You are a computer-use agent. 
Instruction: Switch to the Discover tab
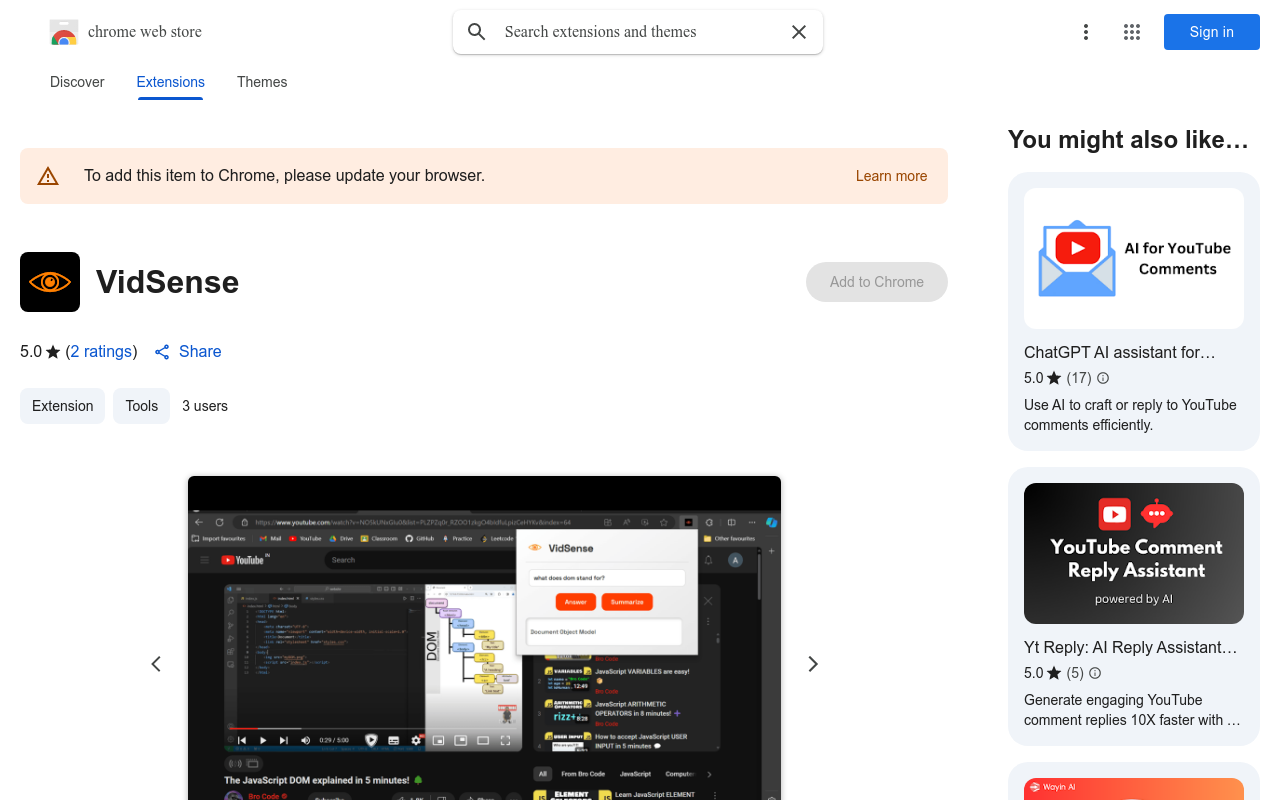(77, 82)
